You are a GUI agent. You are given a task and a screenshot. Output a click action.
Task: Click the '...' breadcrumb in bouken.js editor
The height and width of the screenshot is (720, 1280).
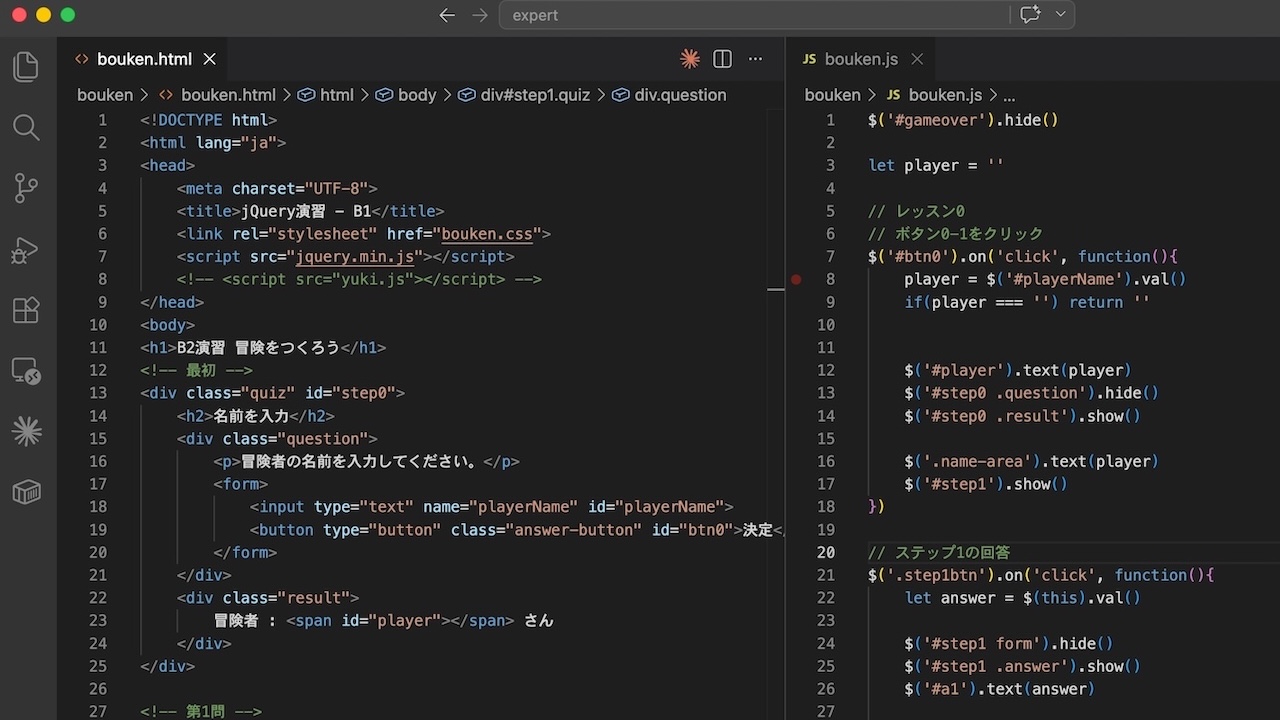pos(1009,95)
